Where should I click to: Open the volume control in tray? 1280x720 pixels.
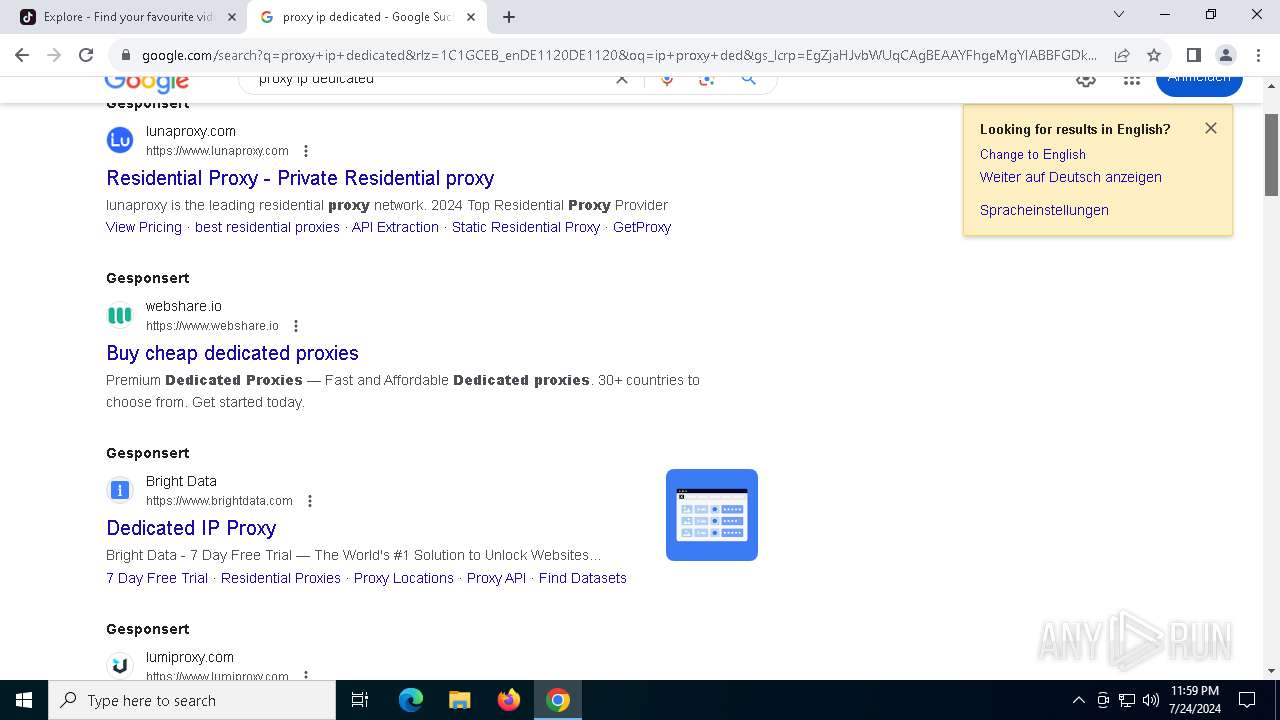tap(1151, 700)
